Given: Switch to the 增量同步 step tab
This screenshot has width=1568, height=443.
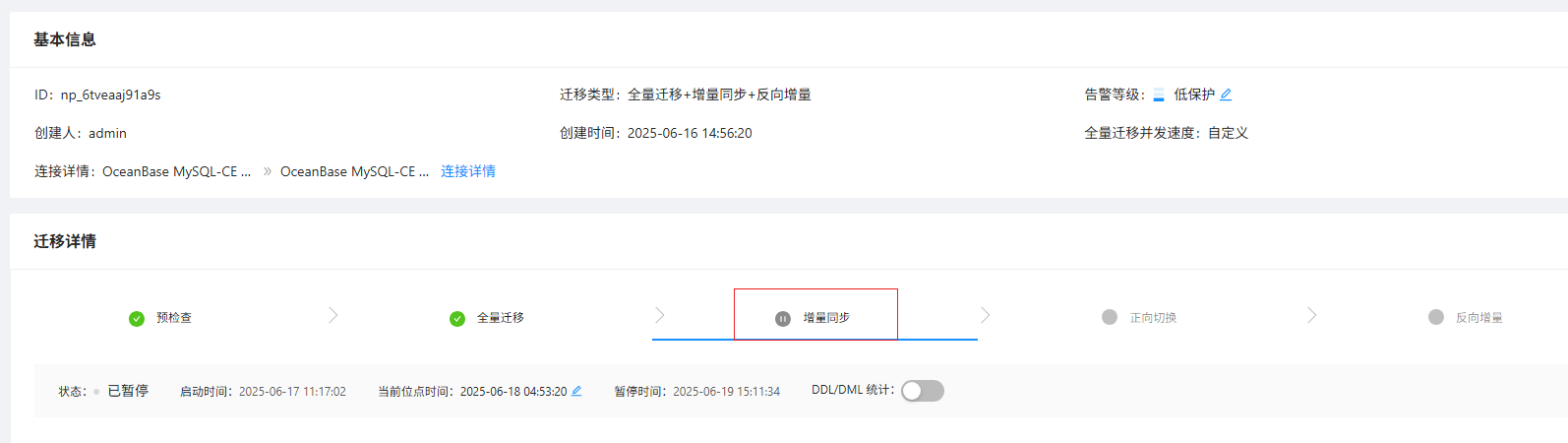Looking at the screenshot, I should pos(814,317).
